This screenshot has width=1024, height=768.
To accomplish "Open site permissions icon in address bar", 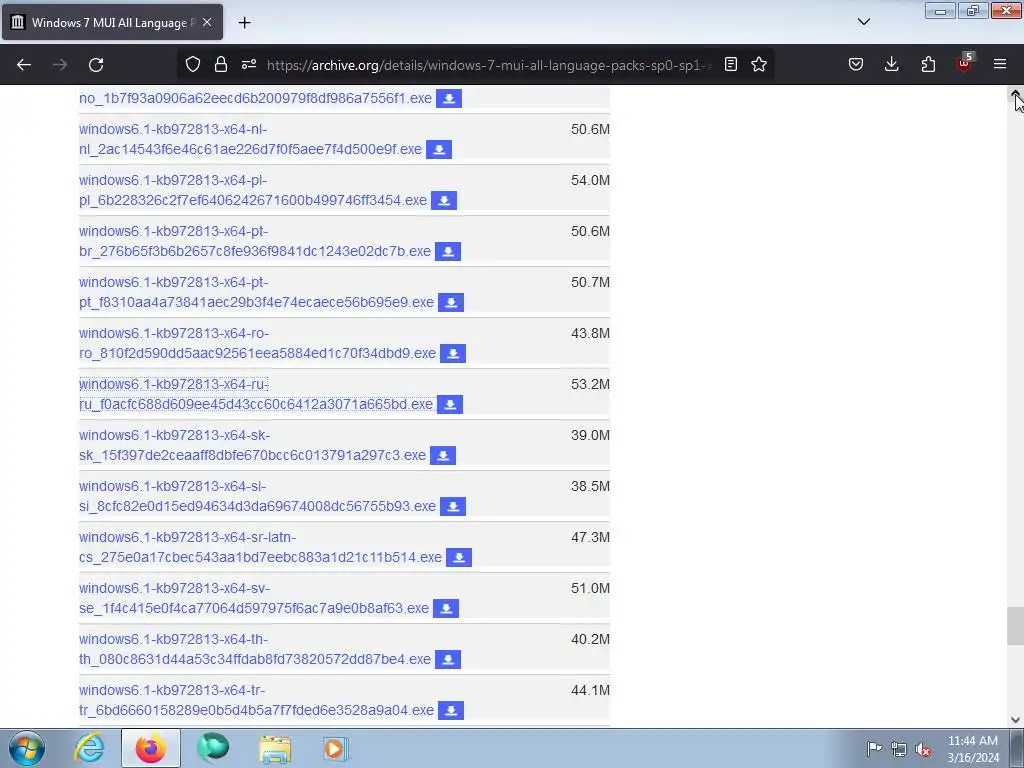I will [249, 64].
